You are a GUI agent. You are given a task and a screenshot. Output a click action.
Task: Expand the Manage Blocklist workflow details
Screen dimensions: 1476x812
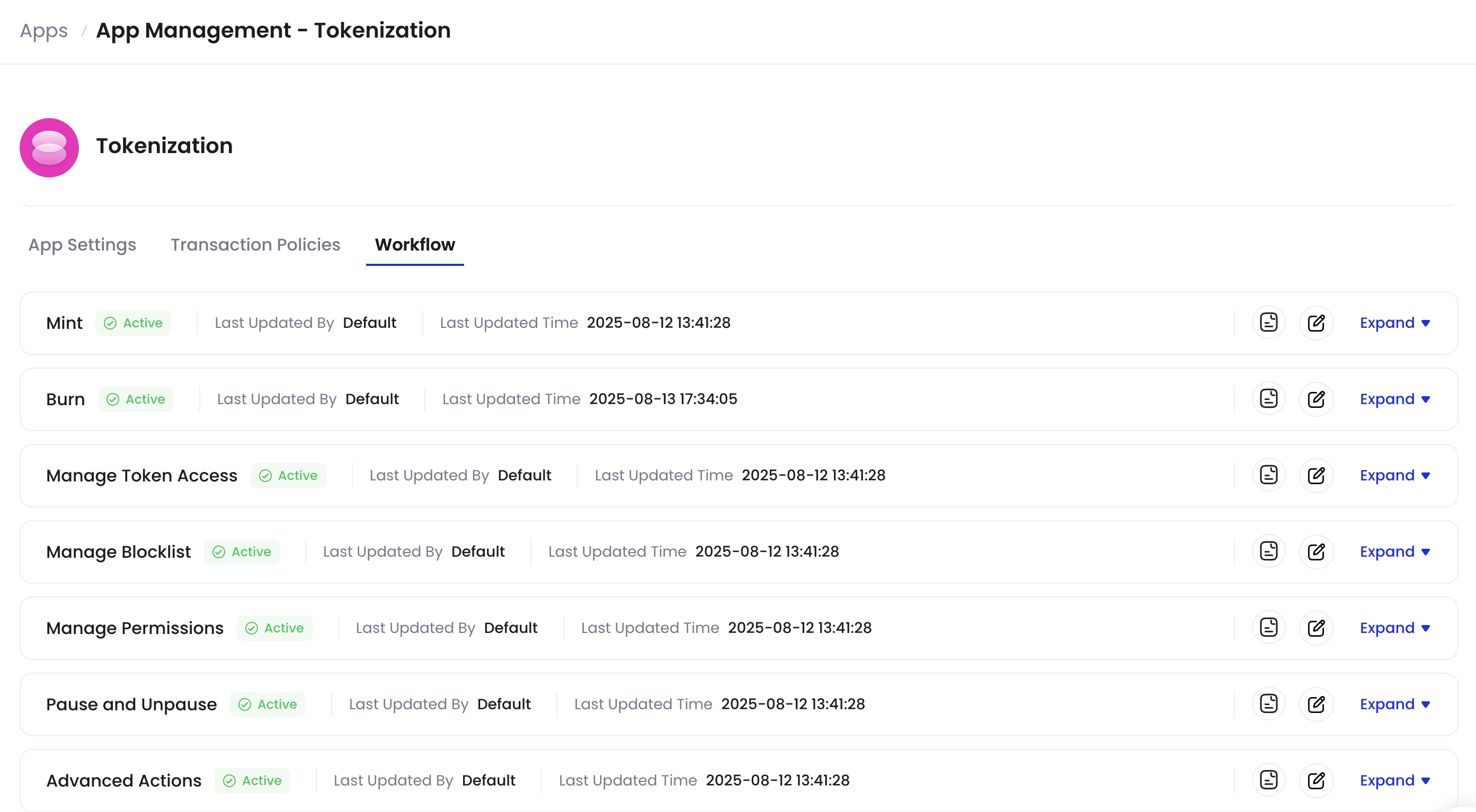click(x=1394, y=551)
